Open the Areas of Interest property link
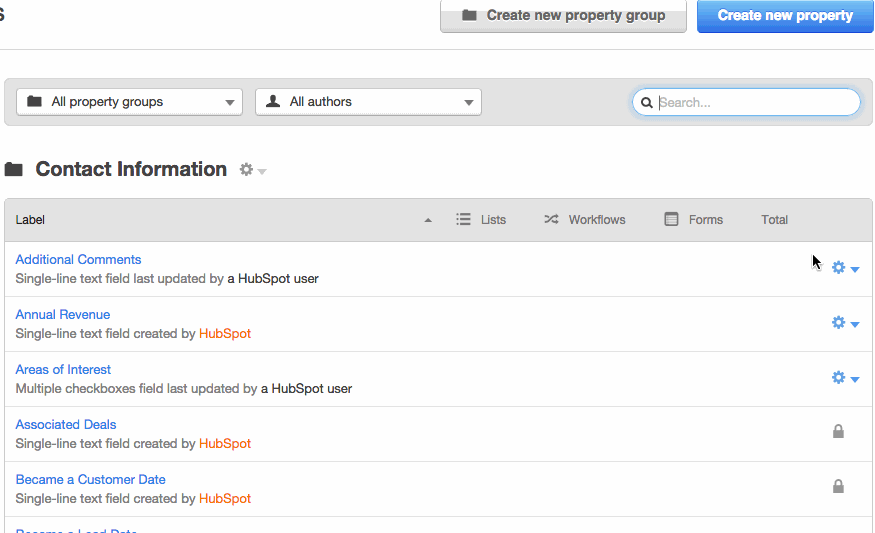The height and width of the screenshot is (533, 875). pyautogui.click(x=63, y=369)
